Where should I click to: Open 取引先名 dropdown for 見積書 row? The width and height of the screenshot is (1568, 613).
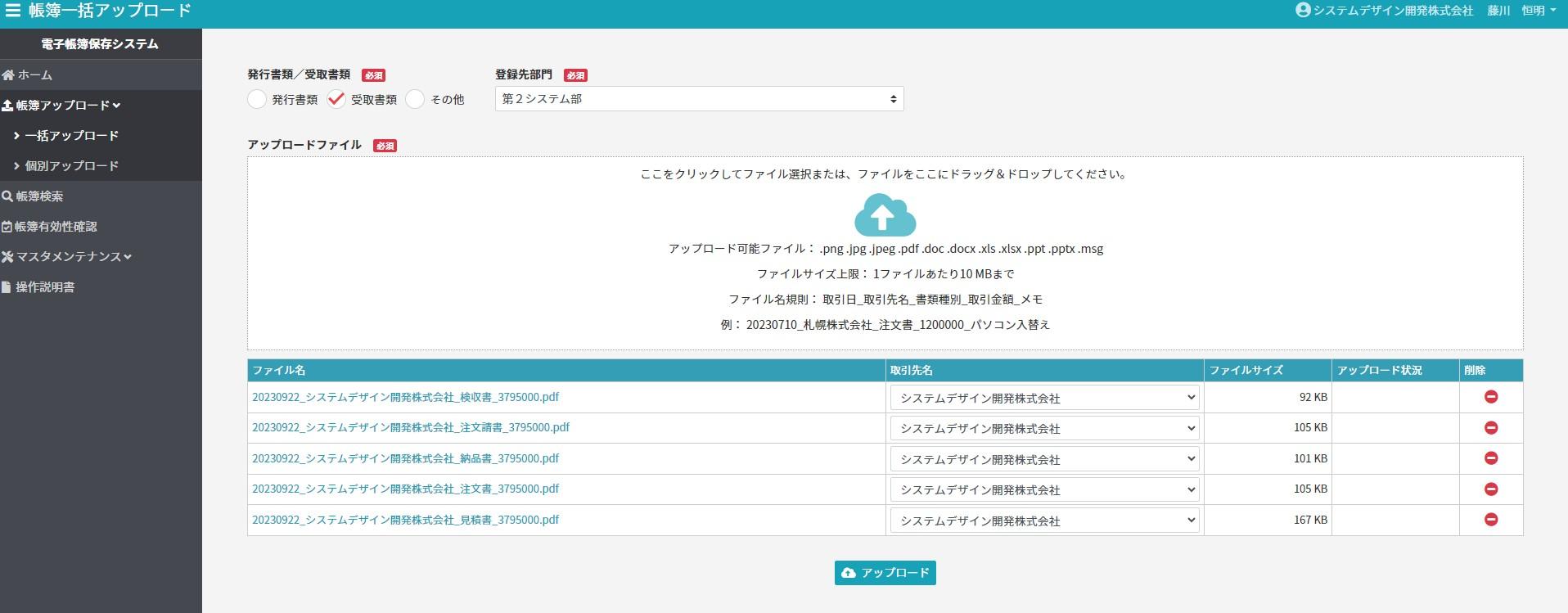(x=1044, y=521)
